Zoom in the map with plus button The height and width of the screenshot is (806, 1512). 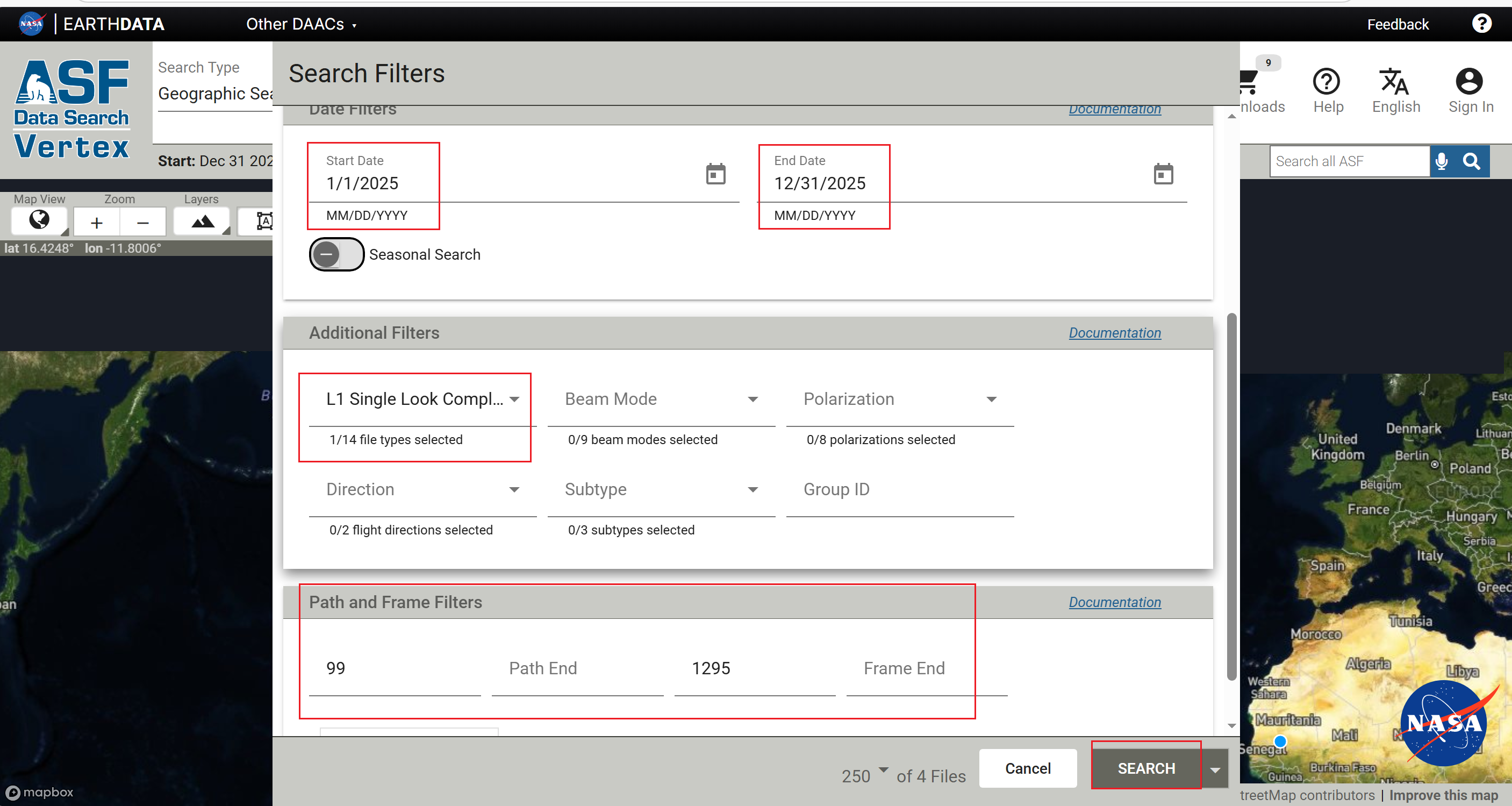click(x=97, y=223)
